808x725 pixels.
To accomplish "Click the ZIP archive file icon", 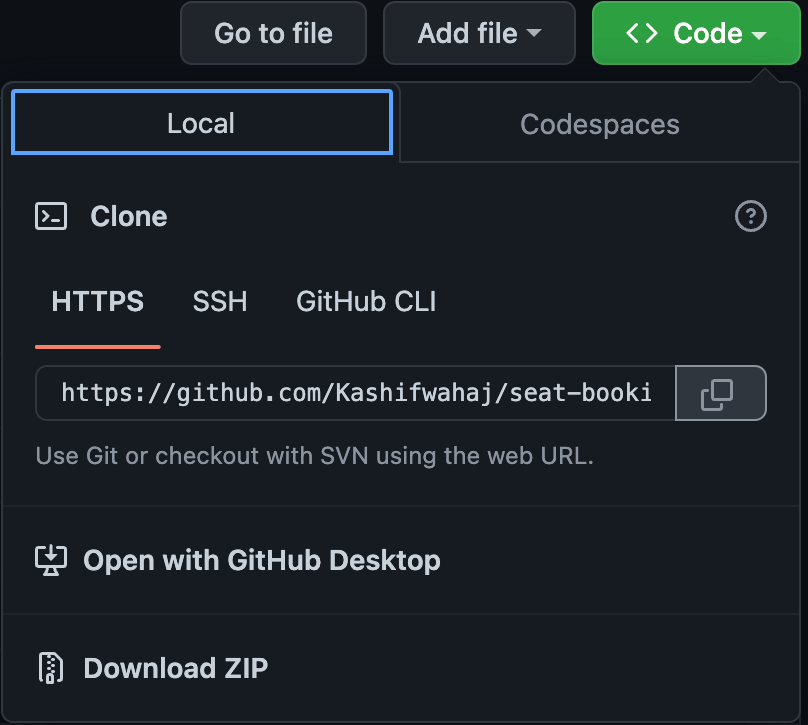I will tap(51, 667).
